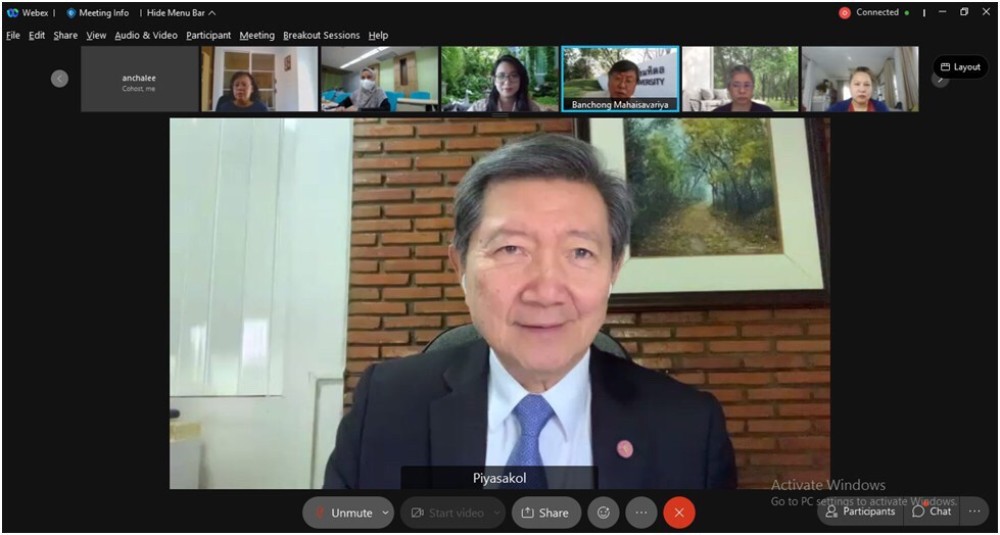This screenshot has width=1000, height=535.
Task: Hide the menu bar
Action: pos(180,13)
